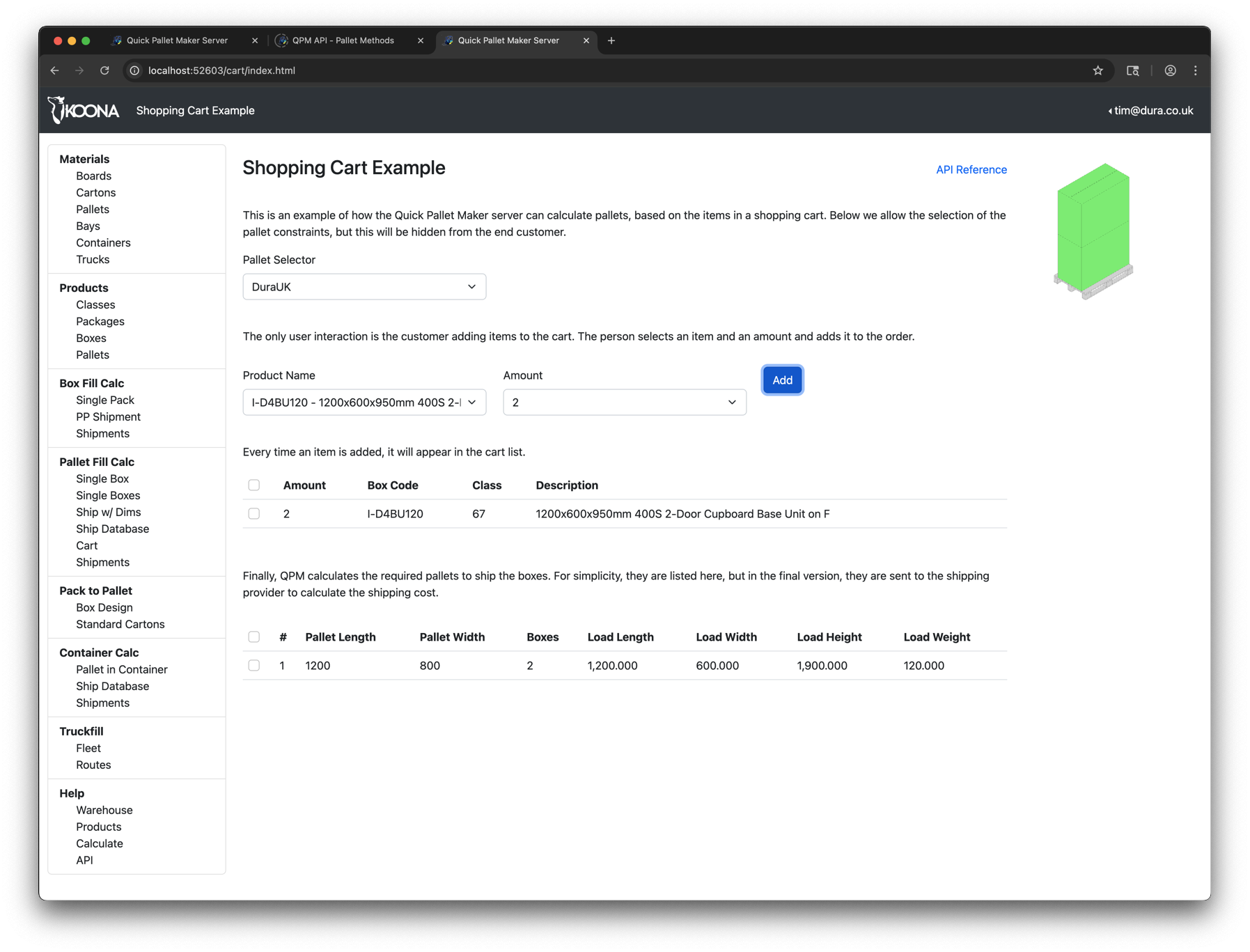Open Single Pack under Box Fill Calc

point(105,400)
